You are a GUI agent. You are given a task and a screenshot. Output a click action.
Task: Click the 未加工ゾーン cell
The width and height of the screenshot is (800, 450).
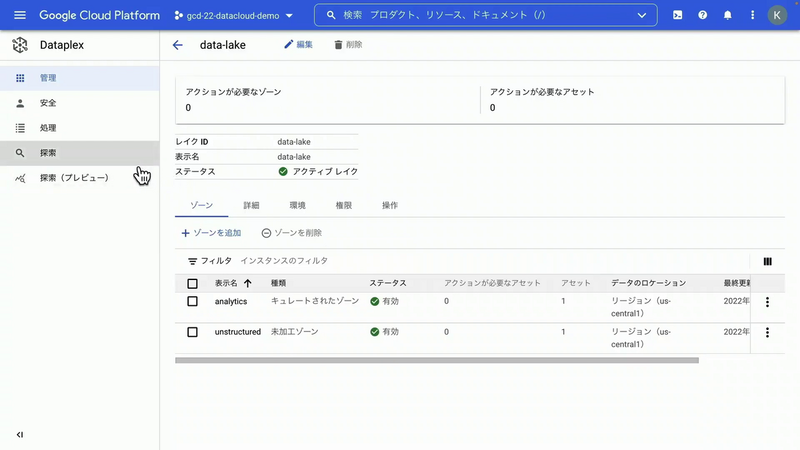294,332
